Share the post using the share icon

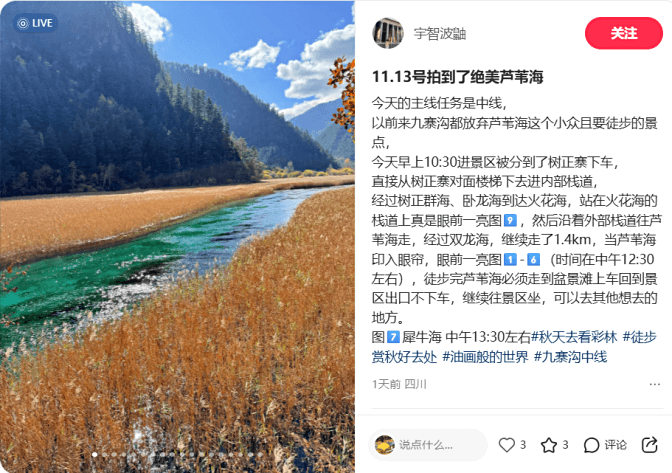point(649,445)
